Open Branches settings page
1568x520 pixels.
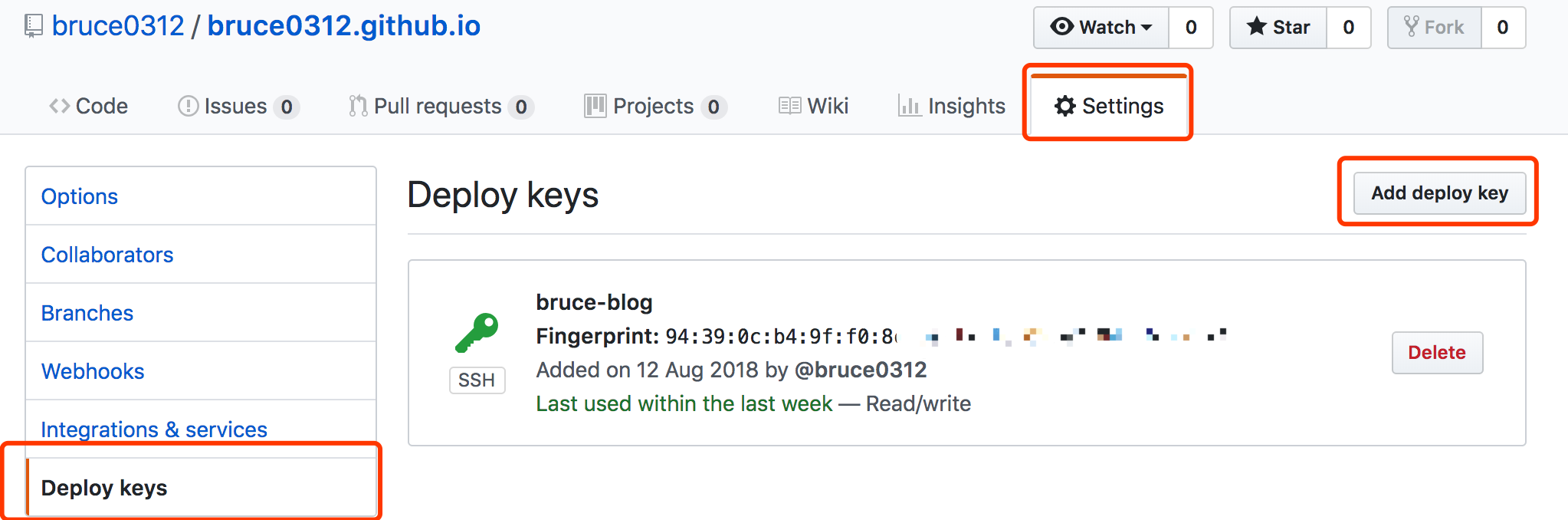87,313
